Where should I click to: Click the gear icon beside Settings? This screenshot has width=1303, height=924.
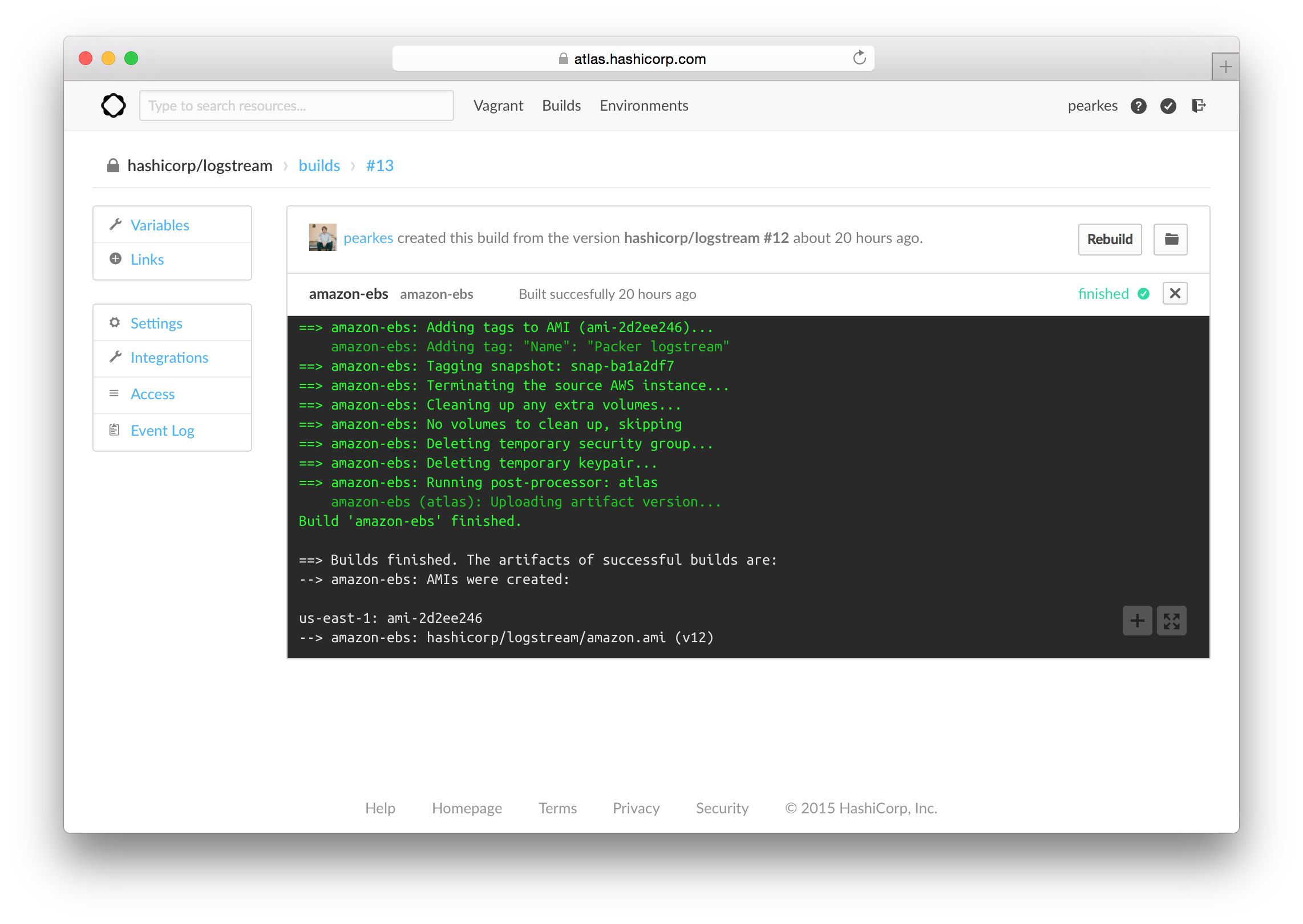click(x=115, y=322)
